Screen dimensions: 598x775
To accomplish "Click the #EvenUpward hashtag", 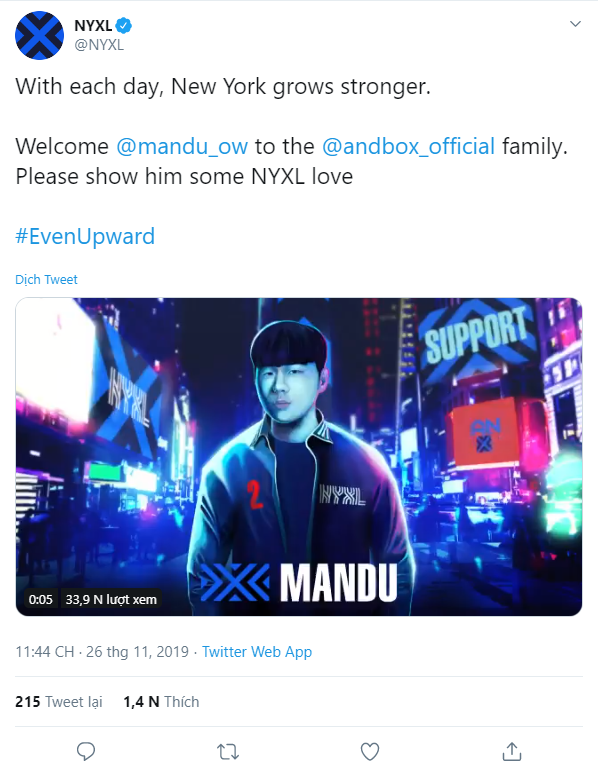I will click(x=85, y=236).
